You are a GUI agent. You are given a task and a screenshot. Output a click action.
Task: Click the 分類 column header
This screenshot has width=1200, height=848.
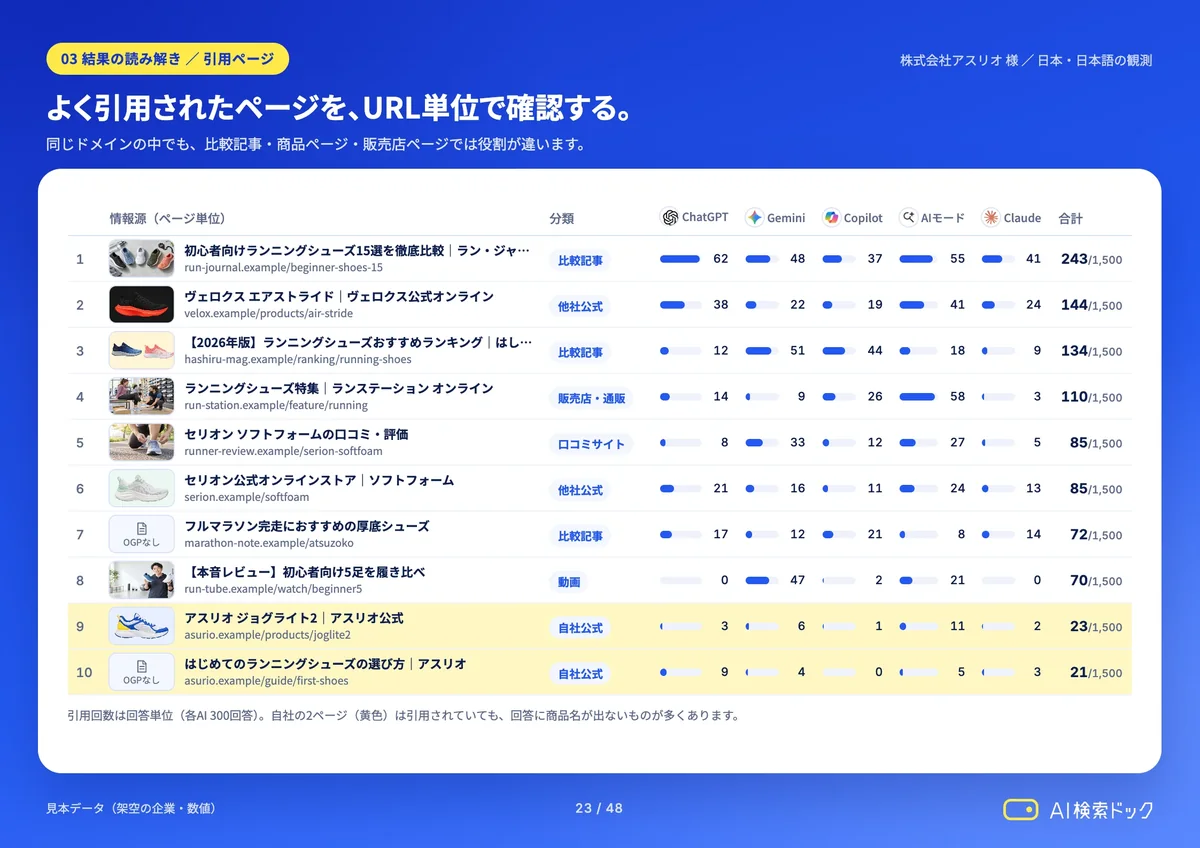(561, 219)
